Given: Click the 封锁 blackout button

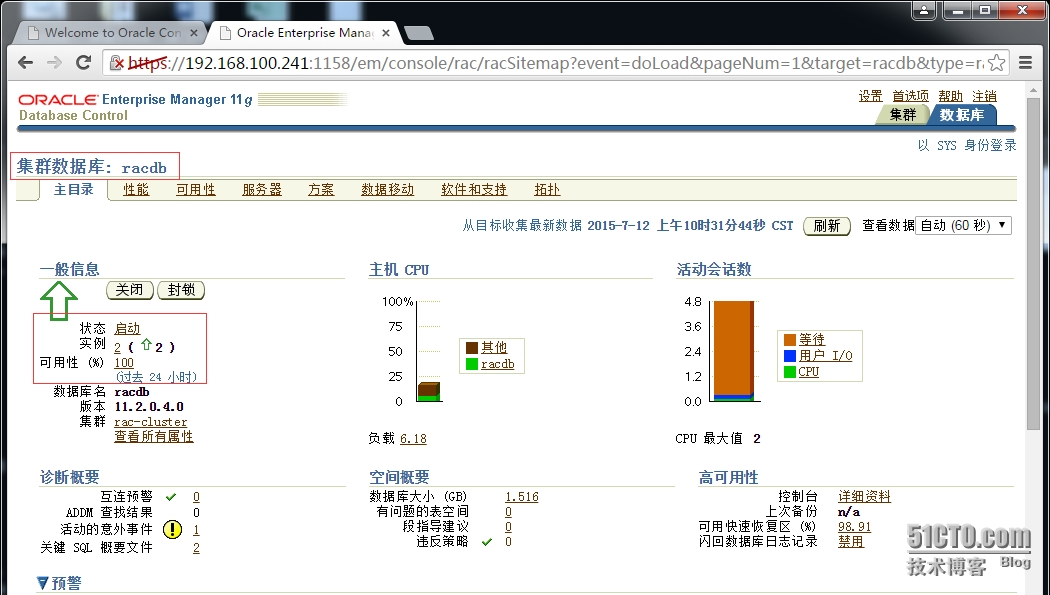Looking at the screenshot, I should pos(181,290).
